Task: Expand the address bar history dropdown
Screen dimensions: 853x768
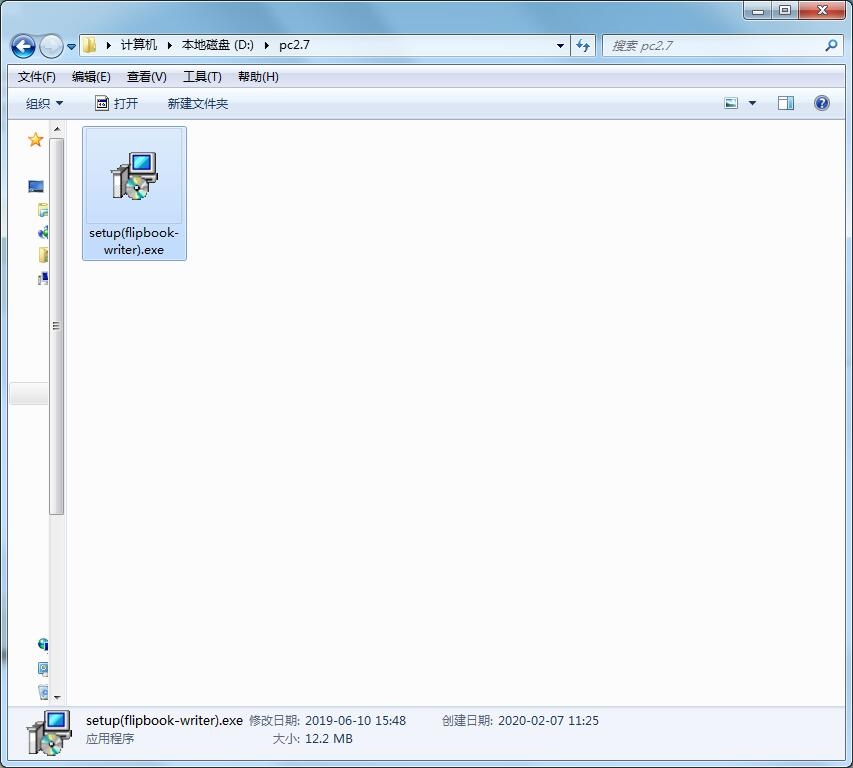Action: (x=560, y=46)
